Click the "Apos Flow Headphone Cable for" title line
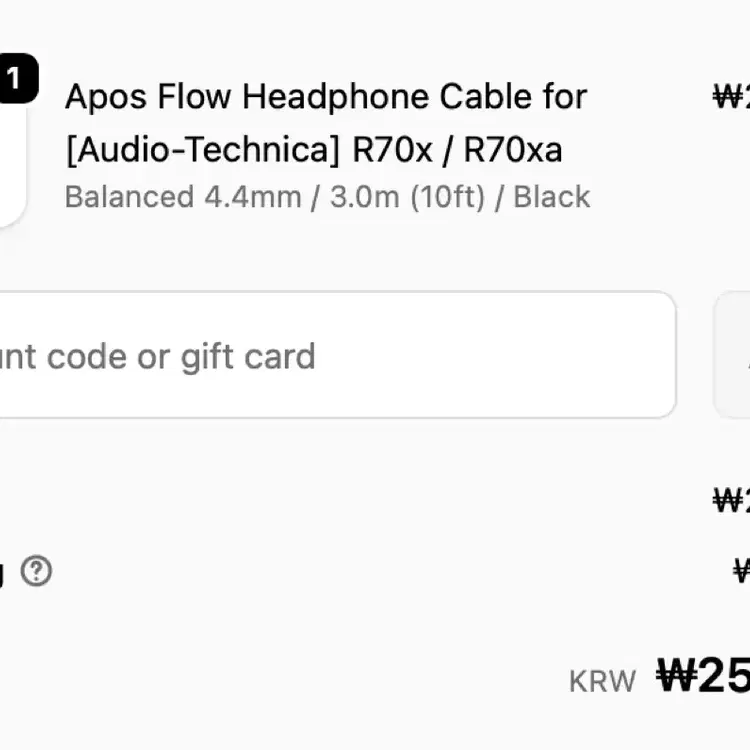This screenshot has width=750, height=750. [326, 97]
